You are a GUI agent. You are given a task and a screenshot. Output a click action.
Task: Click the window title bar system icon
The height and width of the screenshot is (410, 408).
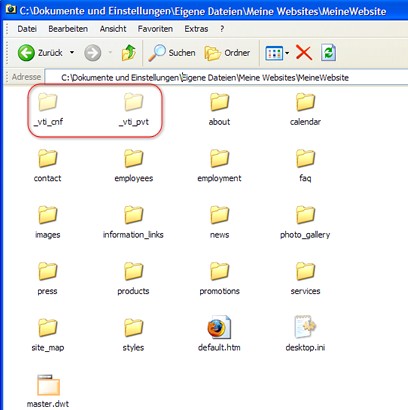[11, 9]
